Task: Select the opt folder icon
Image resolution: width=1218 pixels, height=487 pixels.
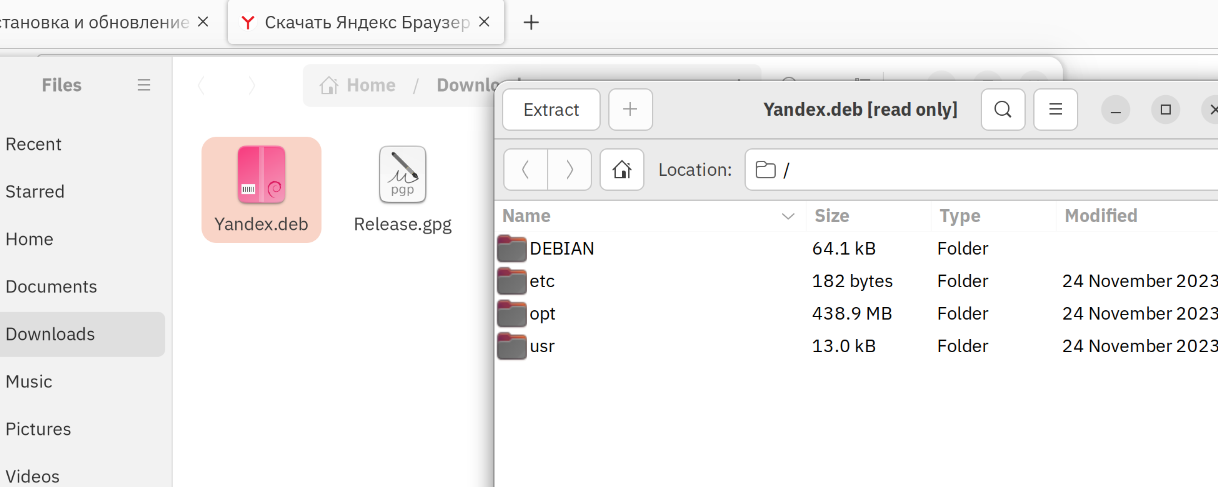Action: tap(512, 314)
